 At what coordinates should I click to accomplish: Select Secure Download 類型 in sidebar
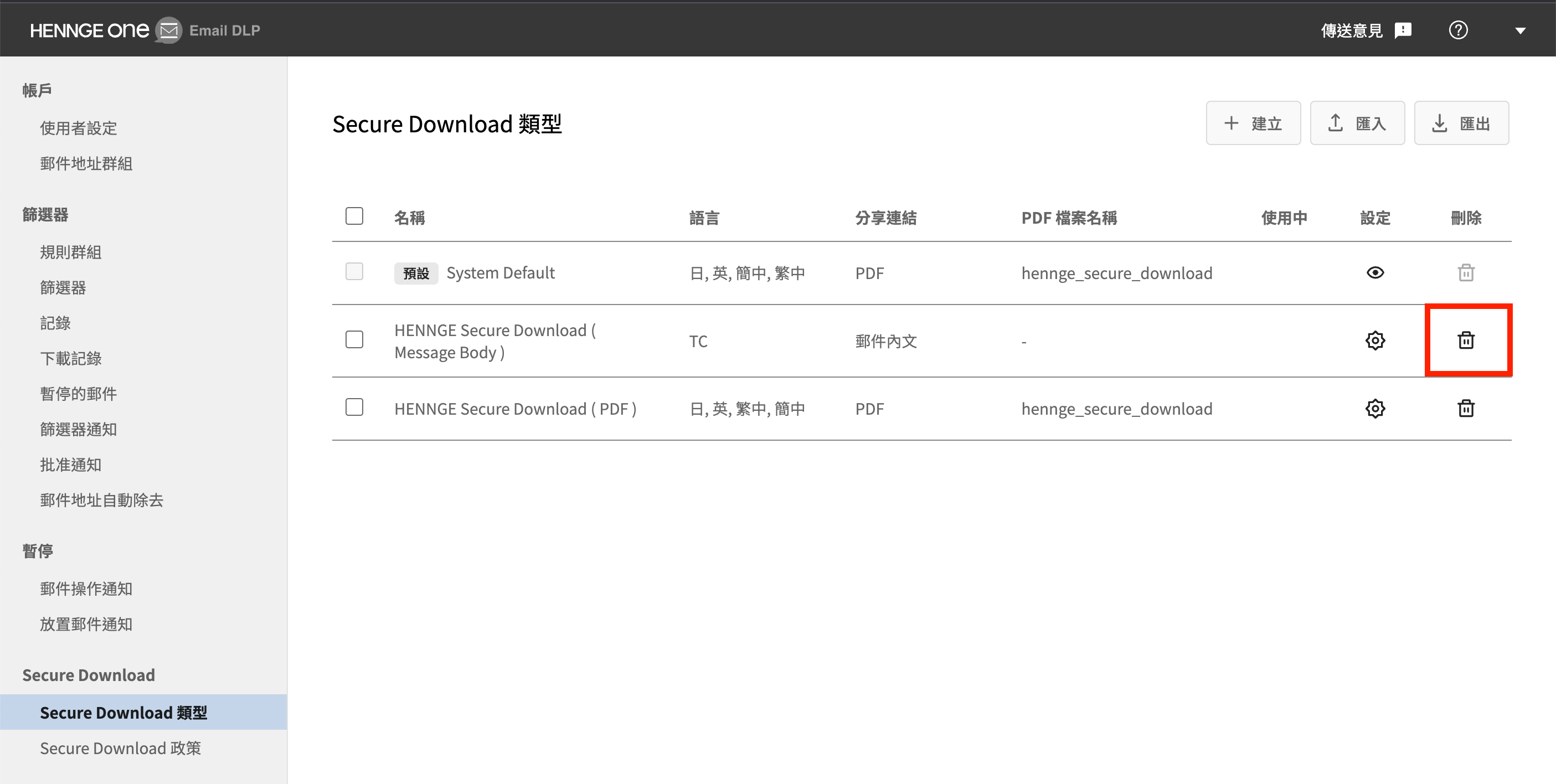[143, 712]
